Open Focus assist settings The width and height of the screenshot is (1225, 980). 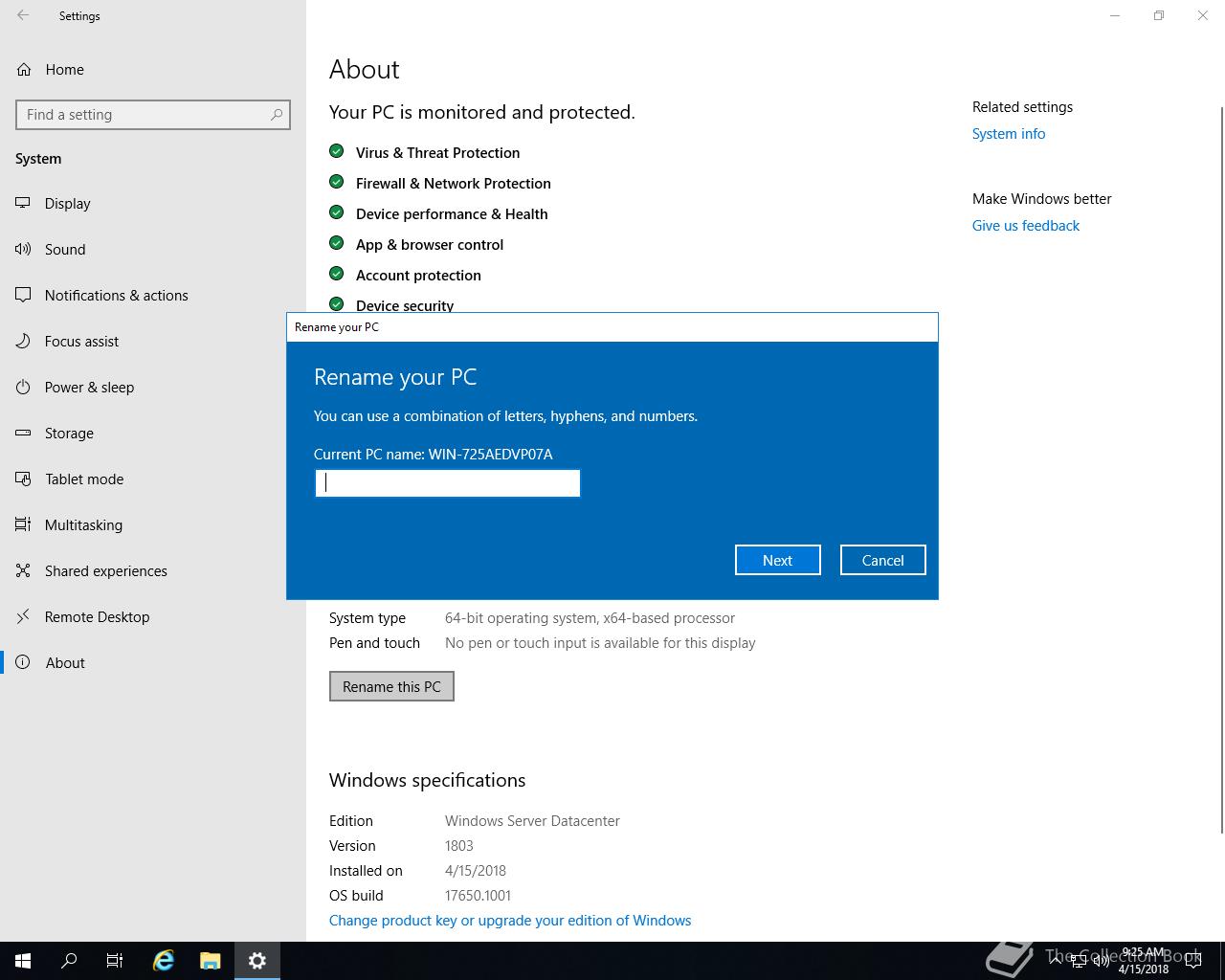click(153, 341)
